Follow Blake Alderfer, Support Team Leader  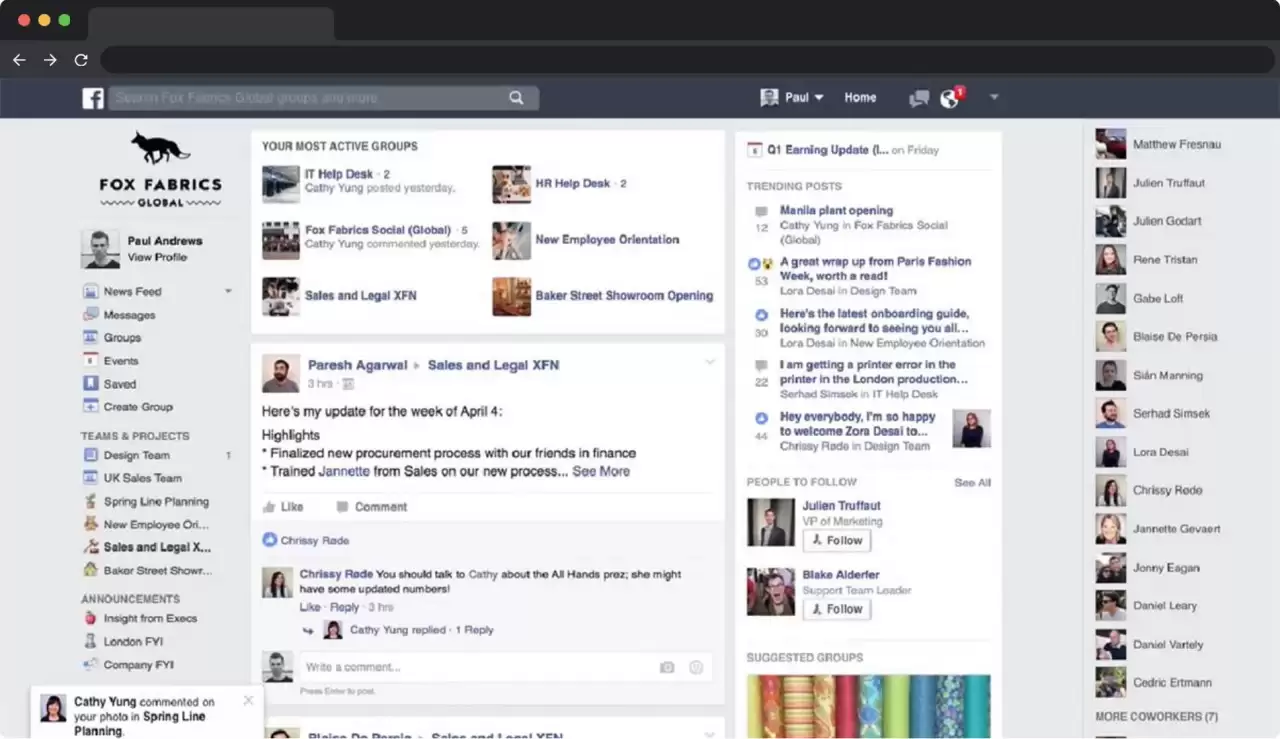click(x=837, y=609)
